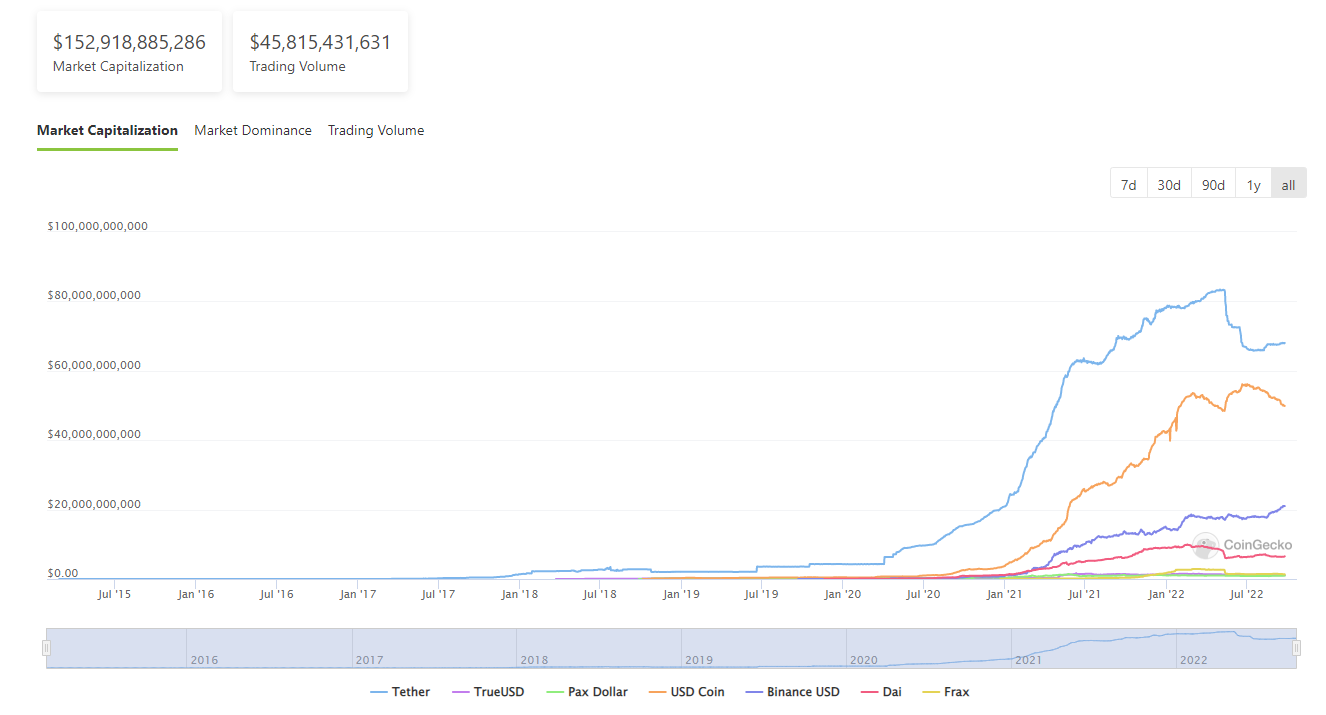Click 2022 in the navigator timeline
Image resolution: width=1326 pixels, height=715 pixels.
1194,660
